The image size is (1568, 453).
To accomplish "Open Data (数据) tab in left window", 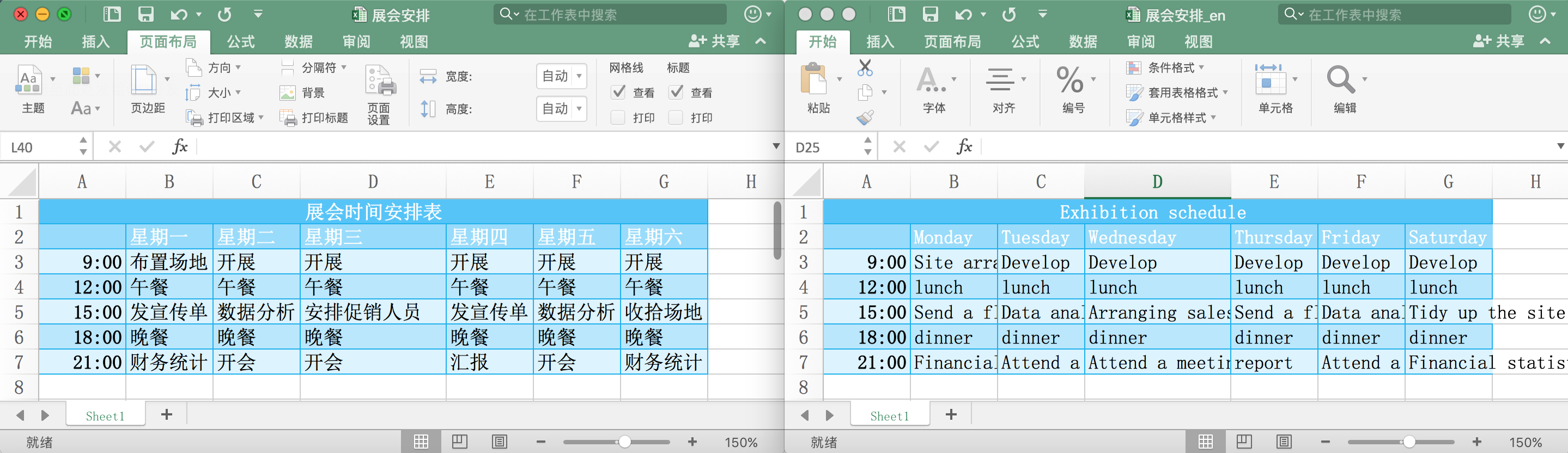I will click(298, 41).
